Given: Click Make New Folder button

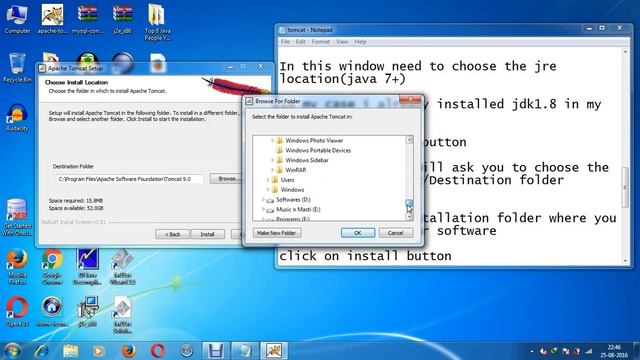Looking at the screenshot, I should 277,233.
